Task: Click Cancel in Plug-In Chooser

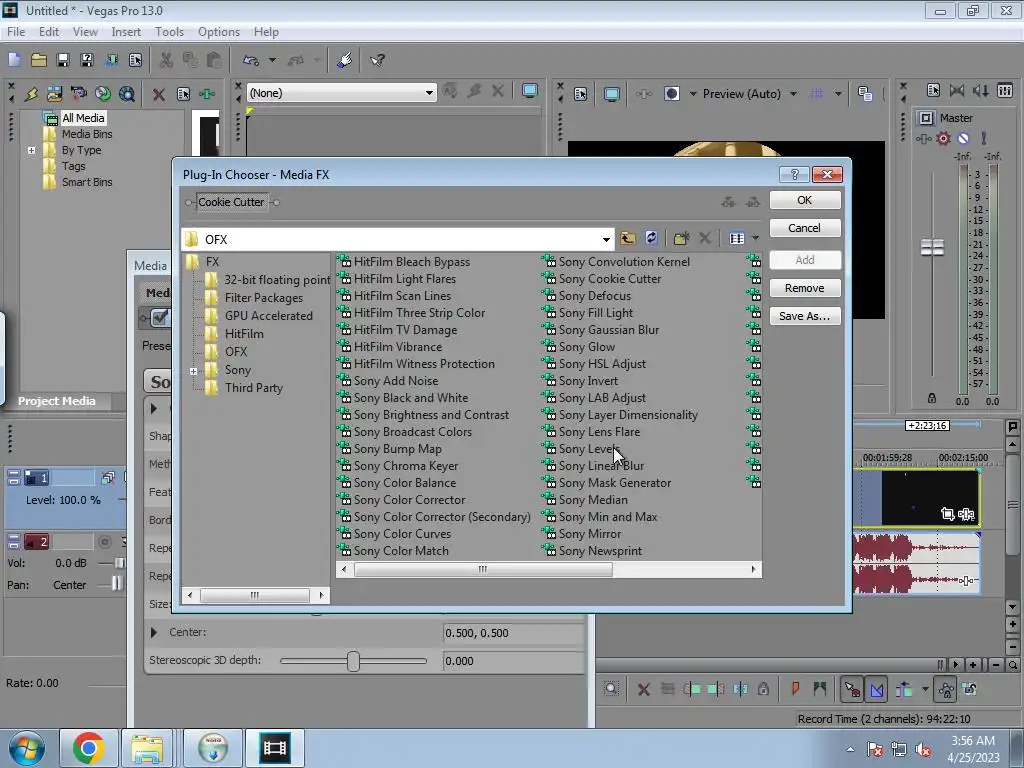Action: pyautogui.click(x=805, y=228)
